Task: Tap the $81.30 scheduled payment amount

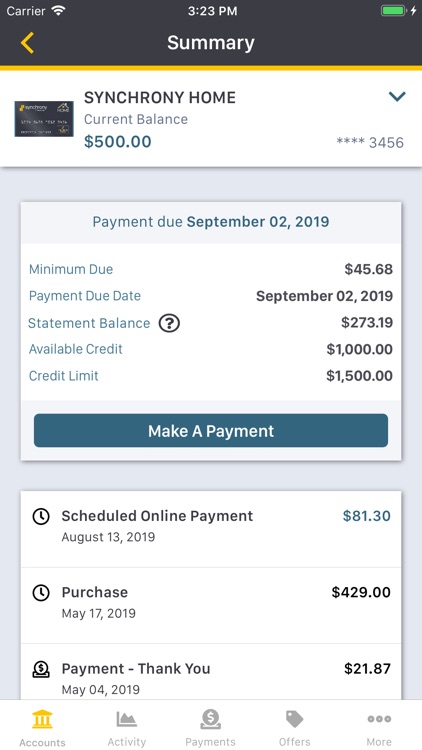Action: tap(366, 516)
